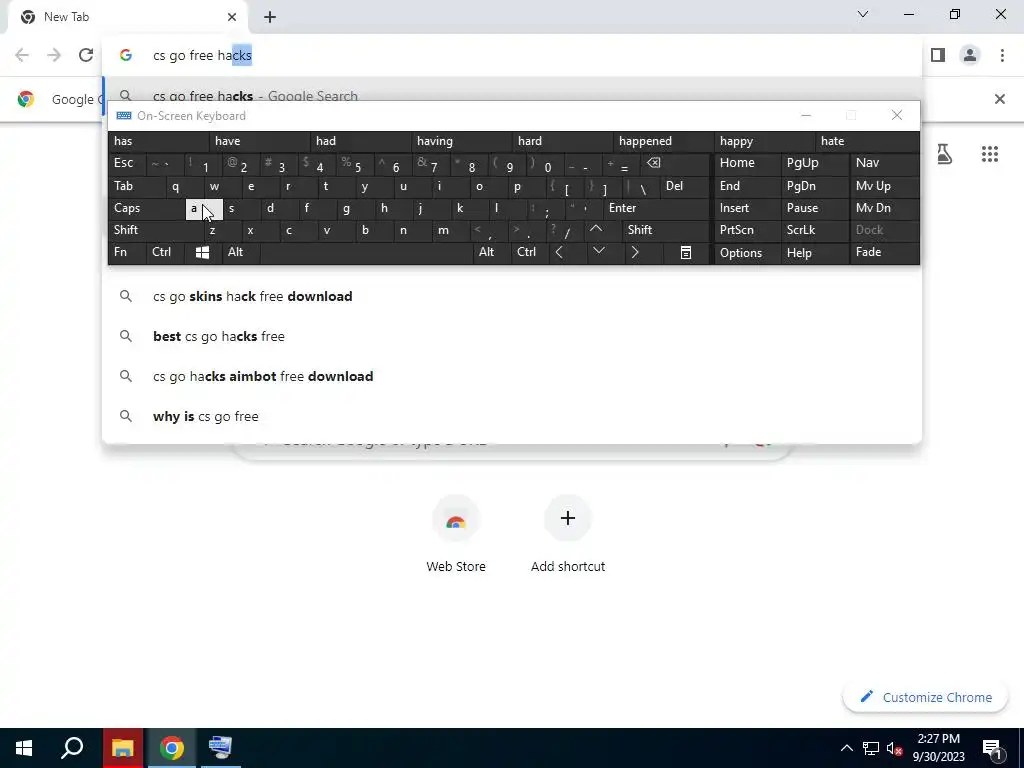
Task: Choose the 'hate' word prediction
Action: (866, 141)
